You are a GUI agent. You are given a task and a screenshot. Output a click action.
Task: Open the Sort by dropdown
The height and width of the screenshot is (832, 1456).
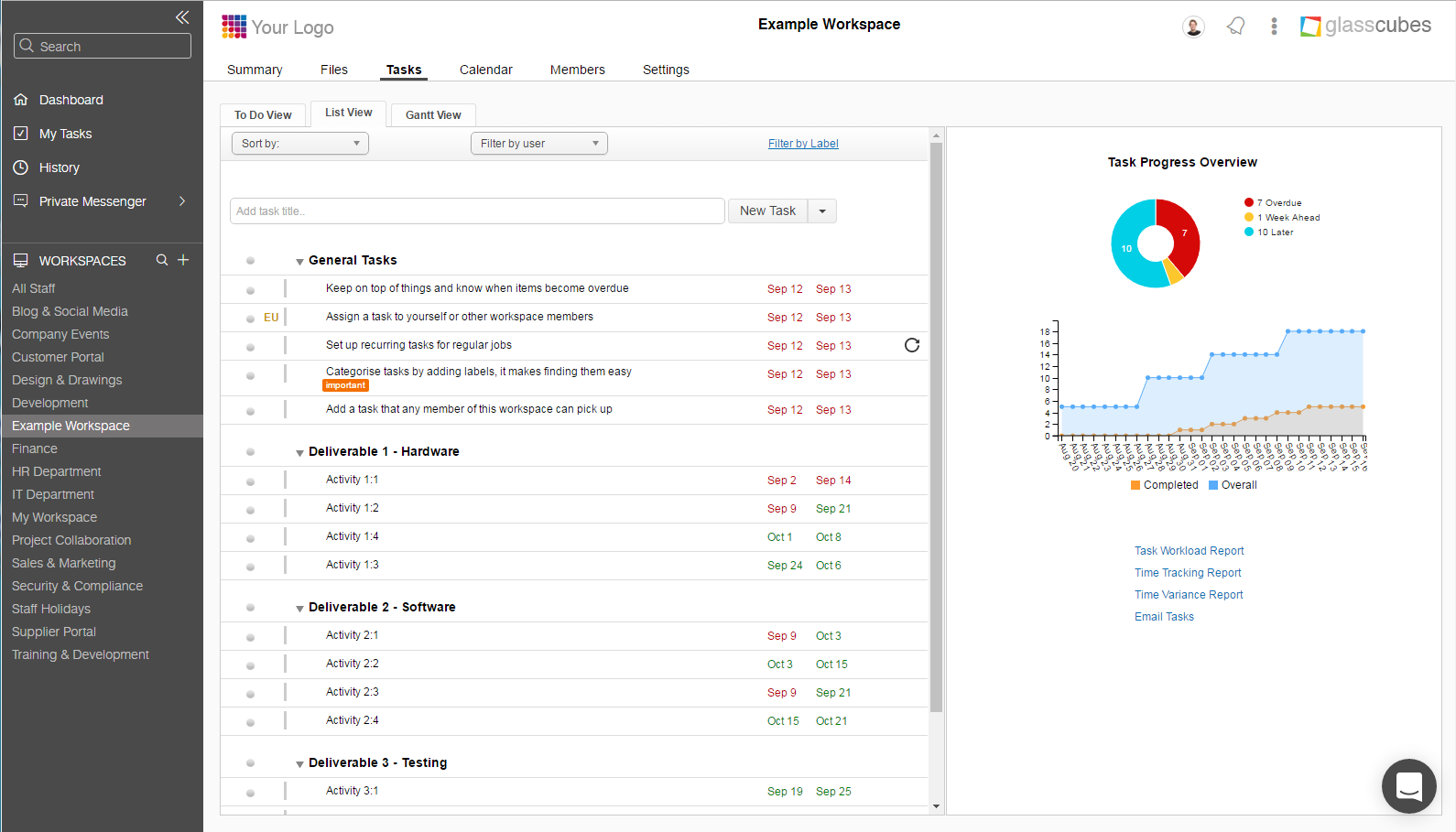pos(300,144)
